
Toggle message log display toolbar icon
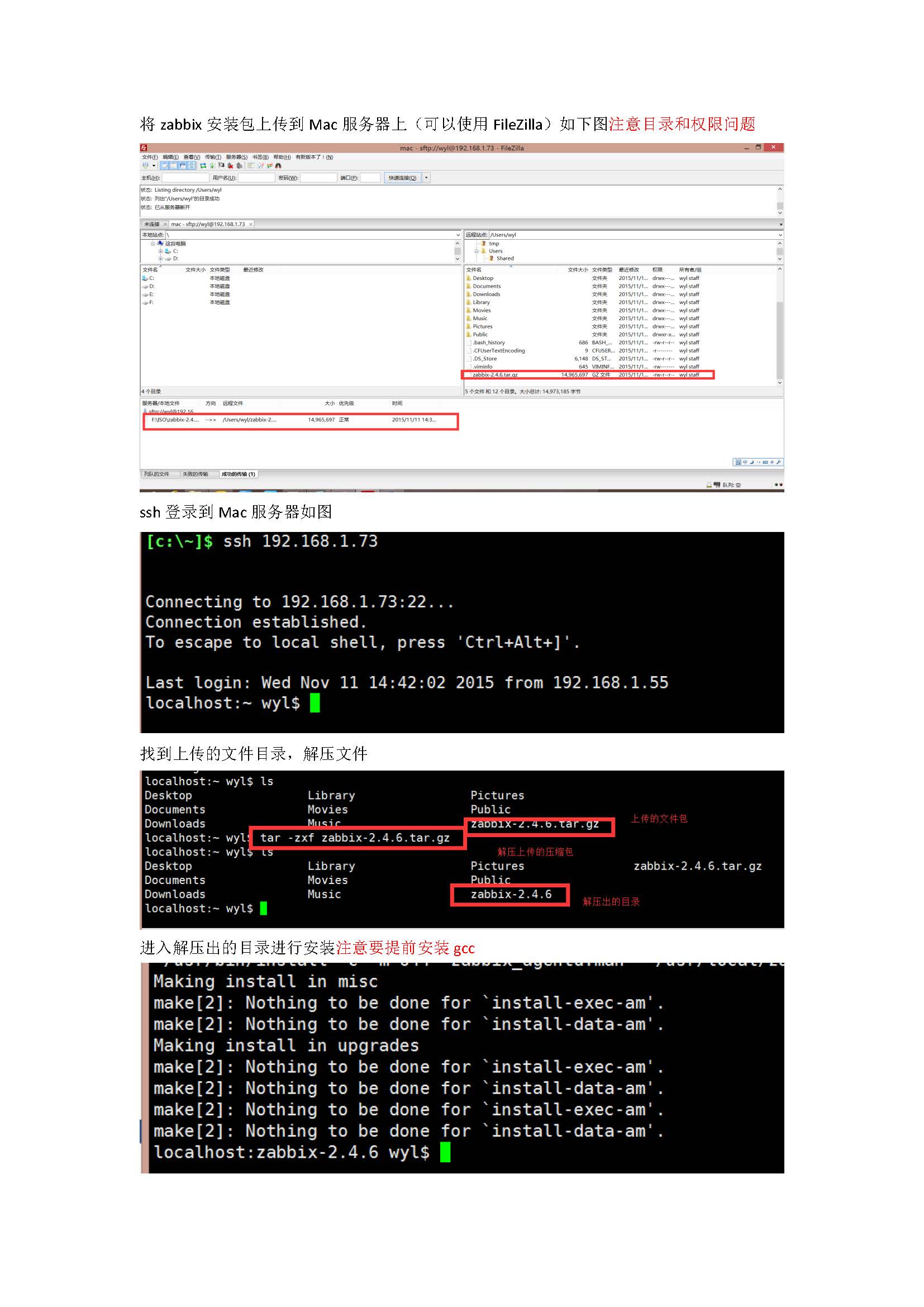[165, 166]
